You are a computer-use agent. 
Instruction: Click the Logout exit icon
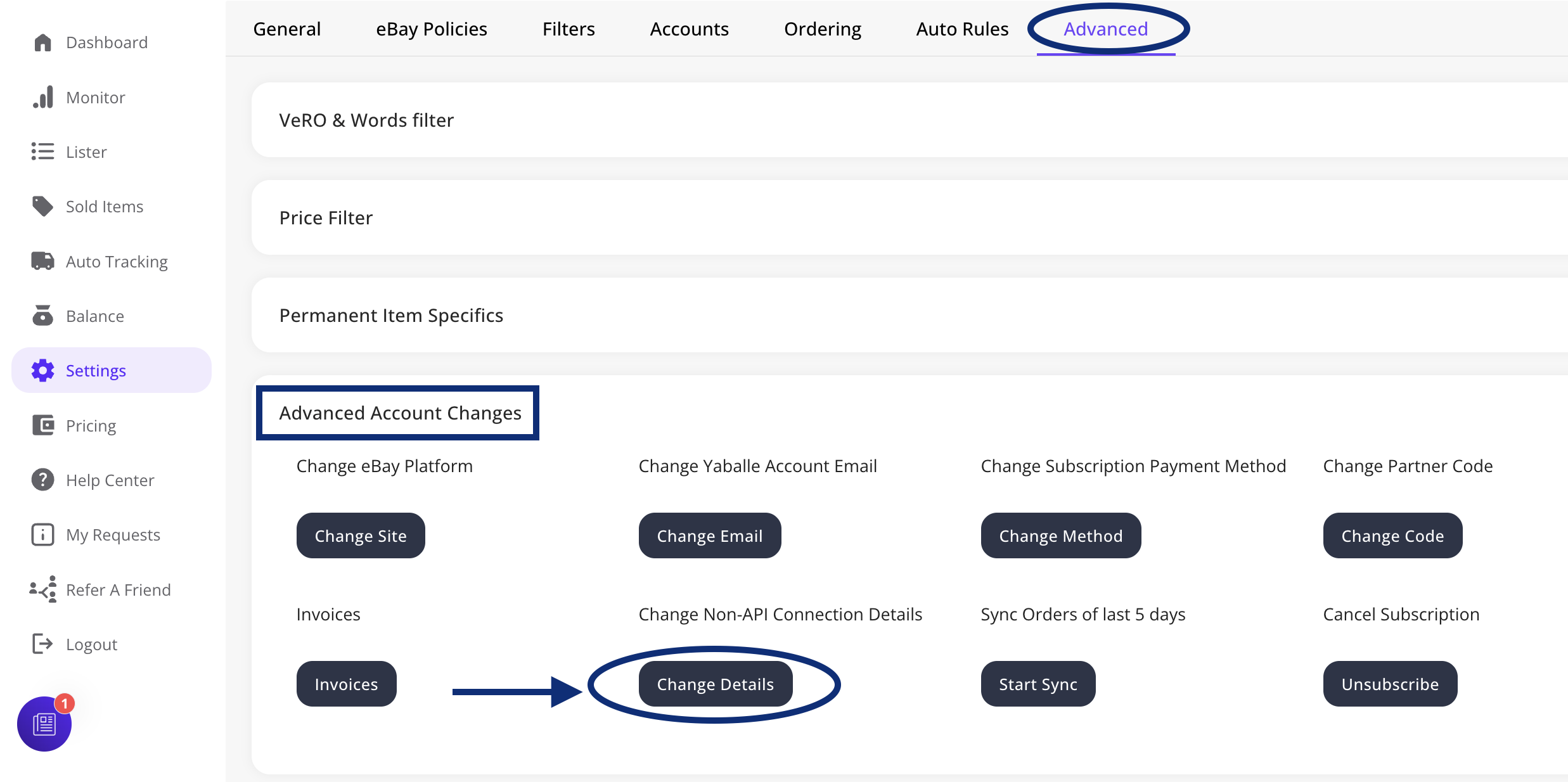point(42,644)
